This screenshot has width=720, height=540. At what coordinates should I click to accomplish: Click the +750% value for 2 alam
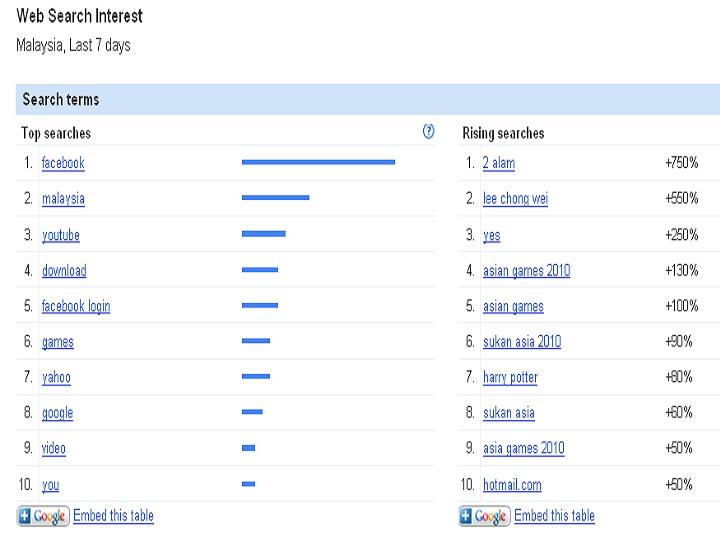pyautogui.click(x=682, y=162)
